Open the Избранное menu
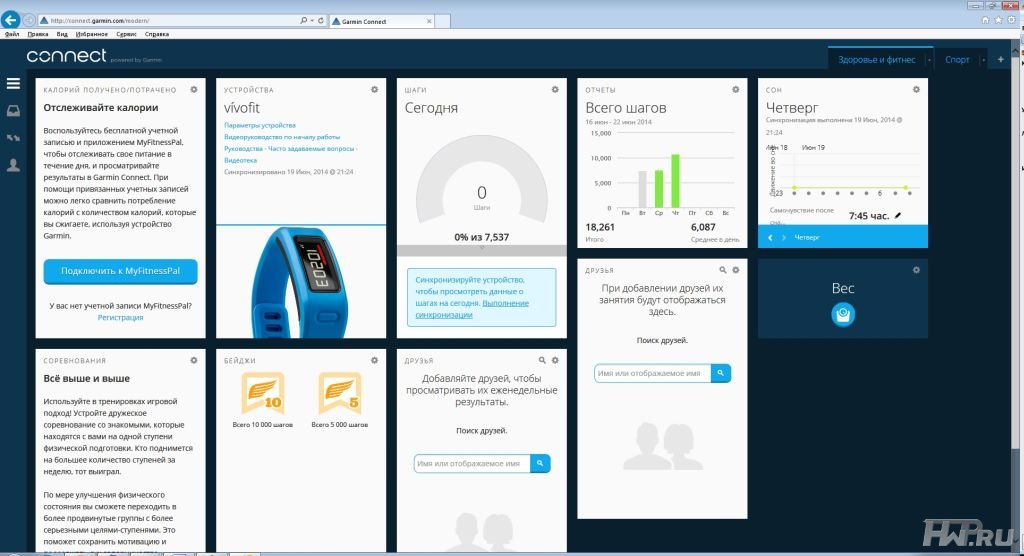Viewport: 1024px width, 556px height. 91,34
